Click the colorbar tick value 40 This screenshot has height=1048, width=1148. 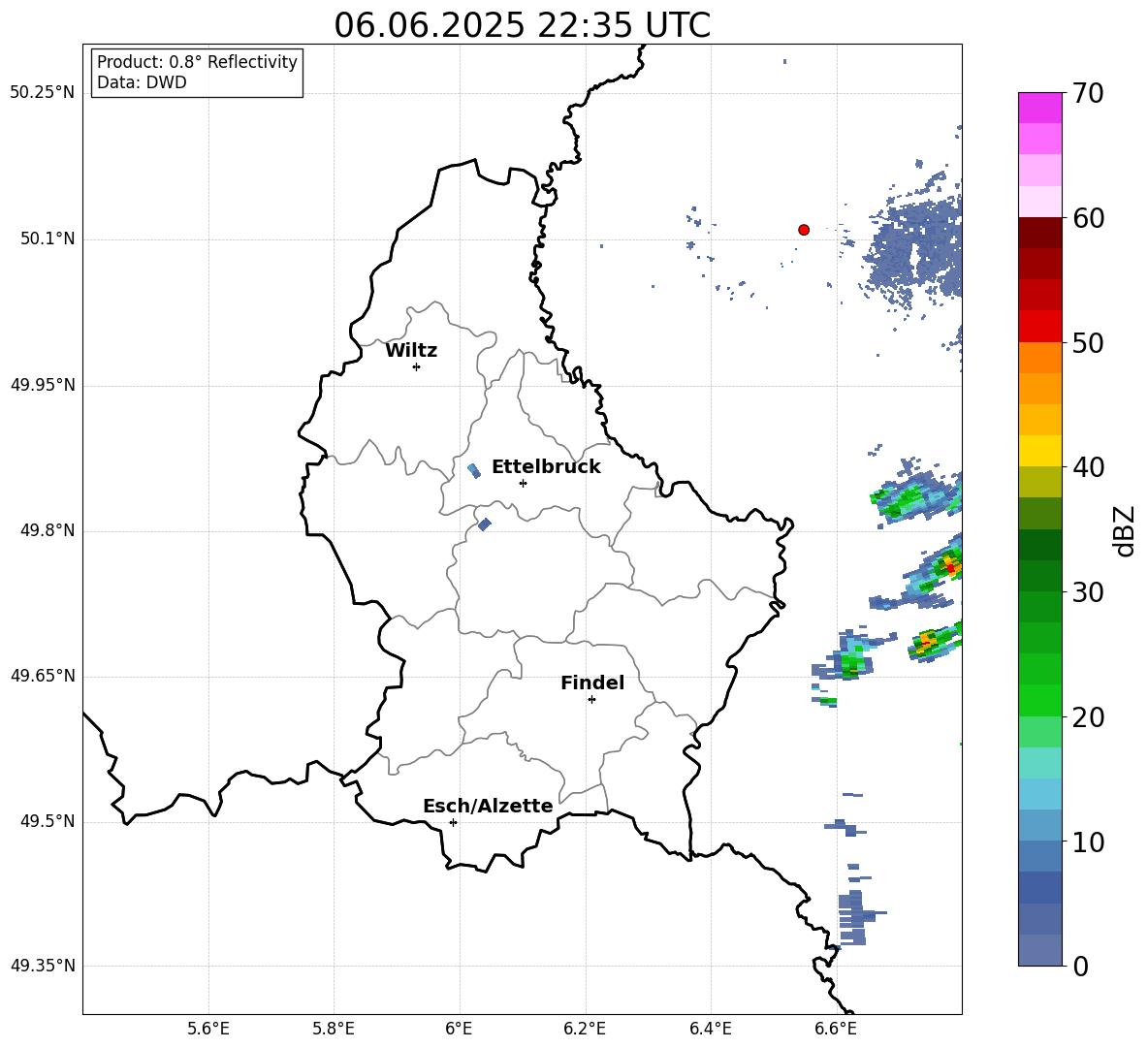tap(1088, 467)
